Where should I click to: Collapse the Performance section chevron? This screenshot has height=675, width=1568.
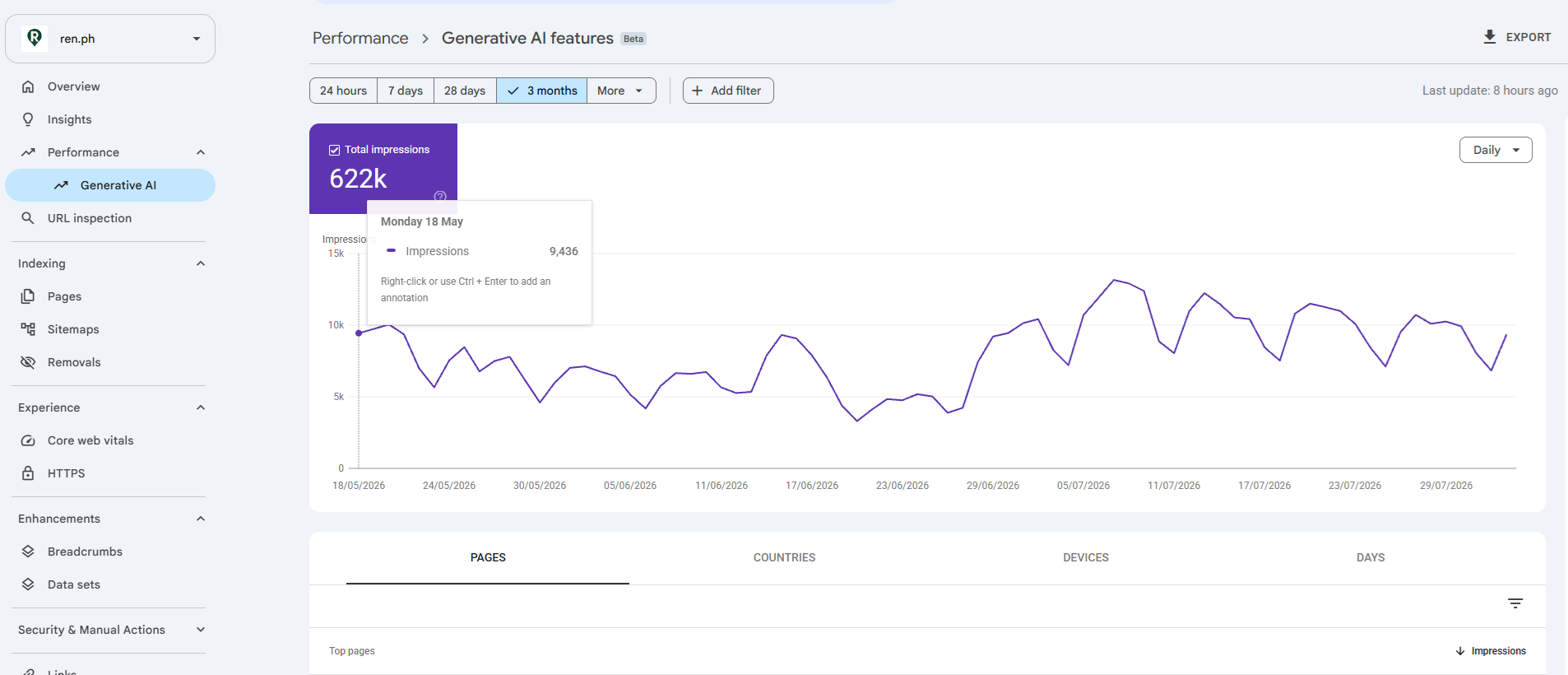[x=201, y=152]
